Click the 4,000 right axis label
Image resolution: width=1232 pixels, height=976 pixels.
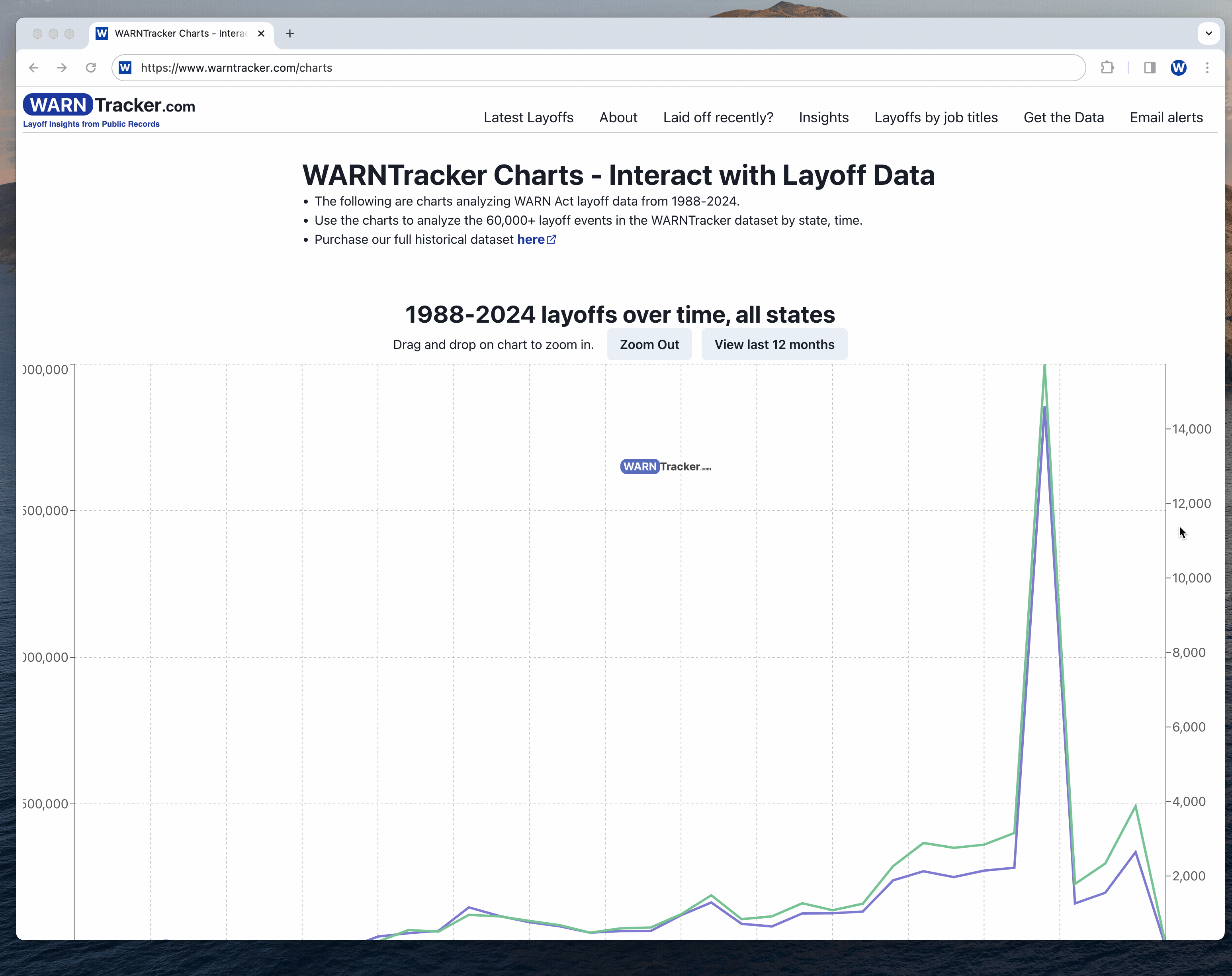tap(1189, 802)
